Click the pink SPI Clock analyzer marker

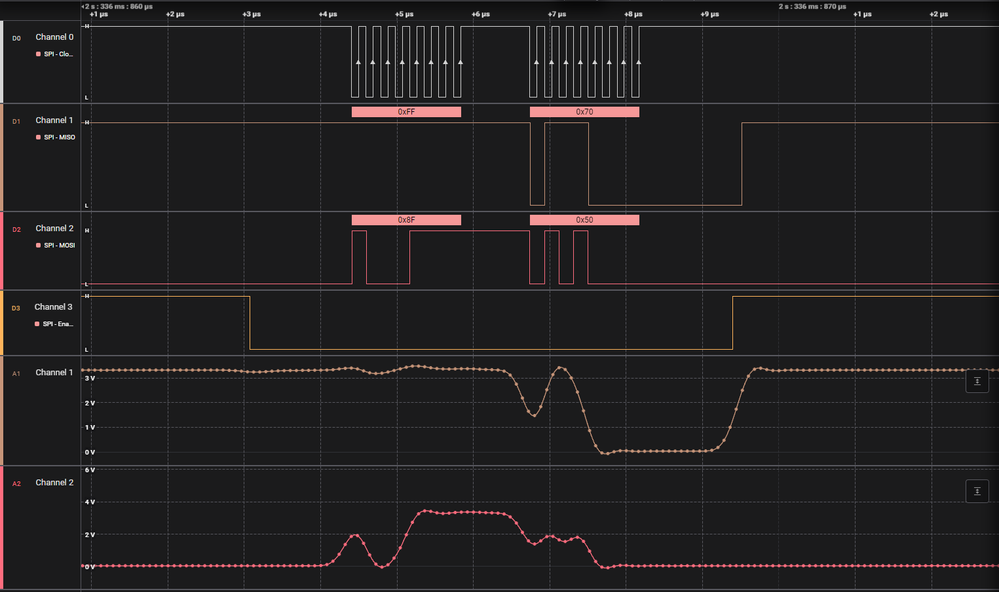pyautogui.click(x=38, y=54)
